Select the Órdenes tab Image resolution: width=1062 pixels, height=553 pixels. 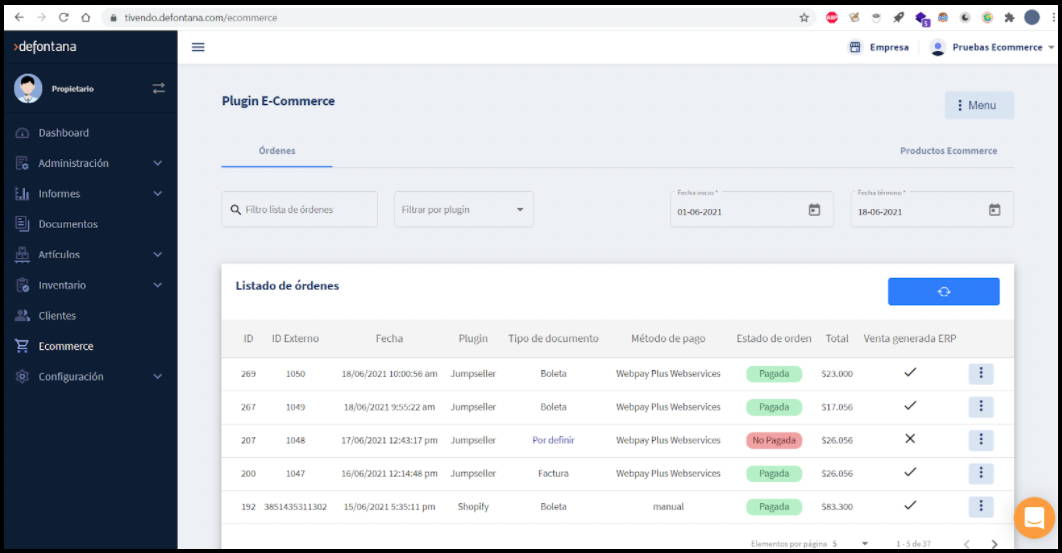pyautogui.click(x=277, y=151)
